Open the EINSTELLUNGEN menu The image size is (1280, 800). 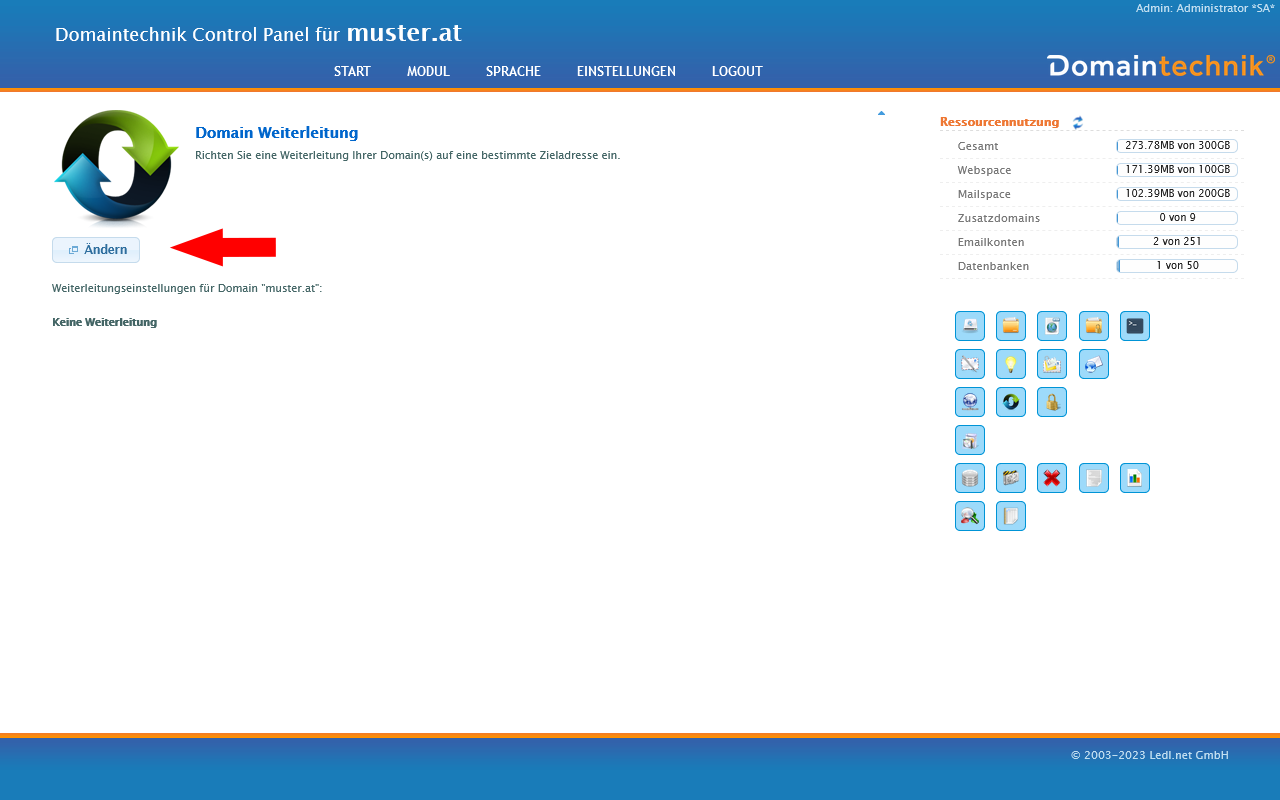pos(626,71)
